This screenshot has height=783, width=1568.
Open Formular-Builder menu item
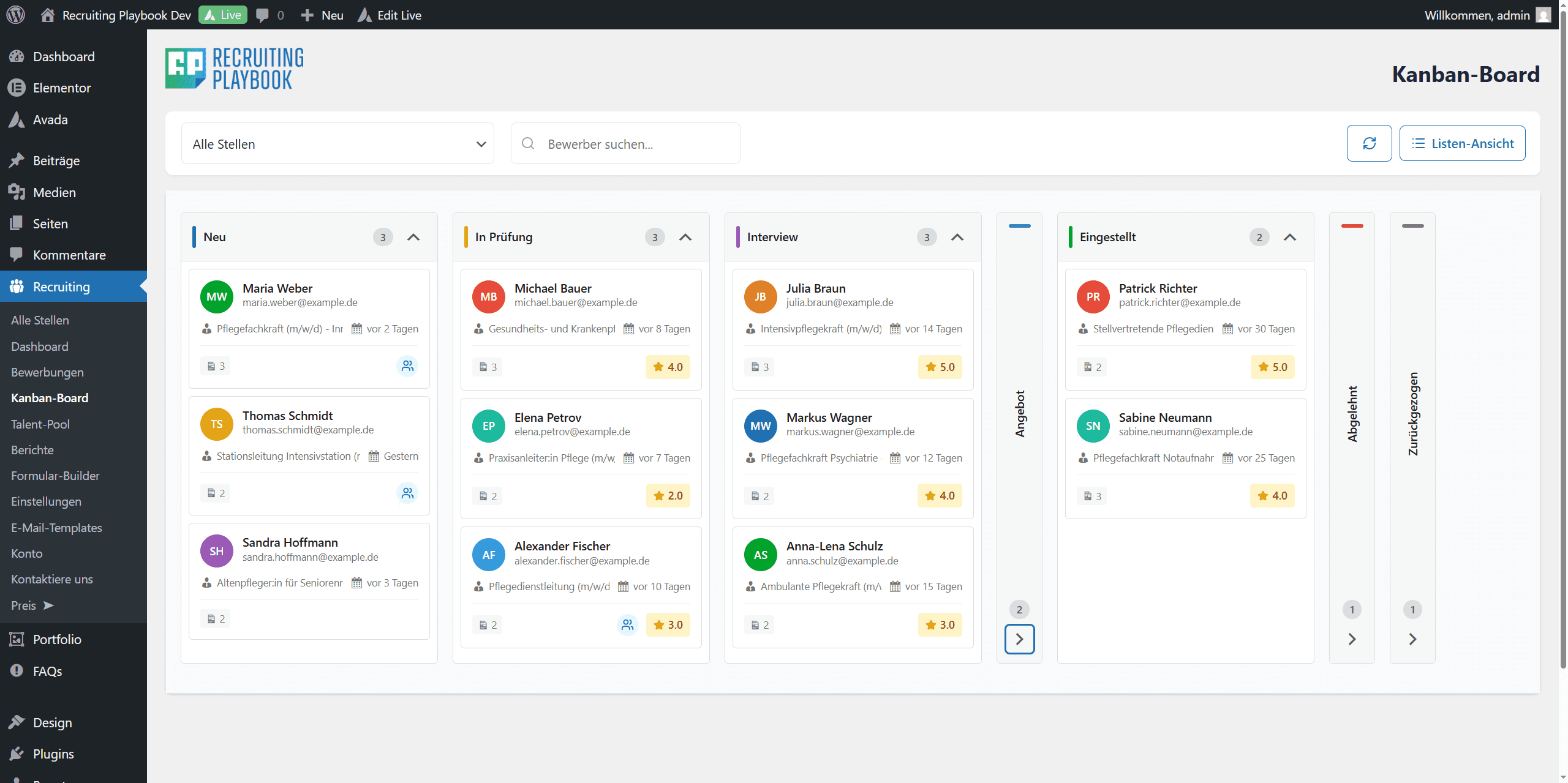(55, 476)
